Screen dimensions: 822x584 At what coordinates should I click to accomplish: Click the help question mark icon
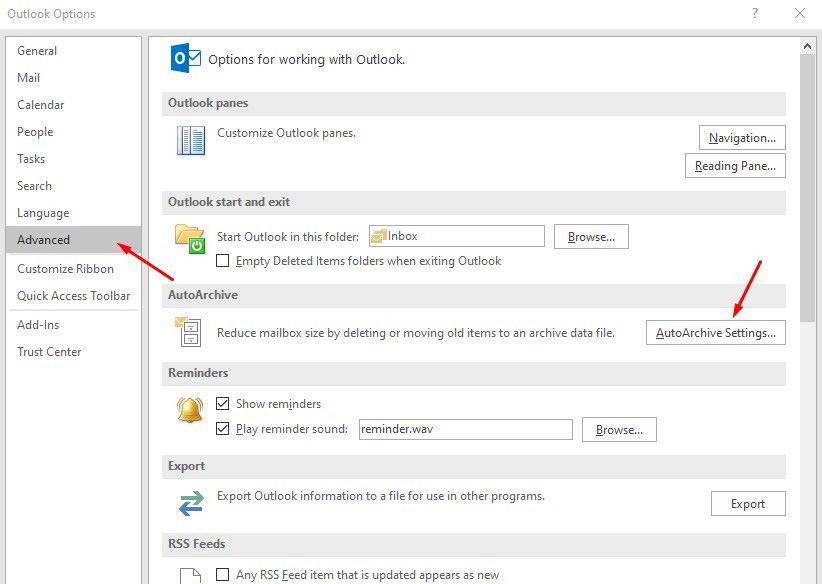point(754,13)
